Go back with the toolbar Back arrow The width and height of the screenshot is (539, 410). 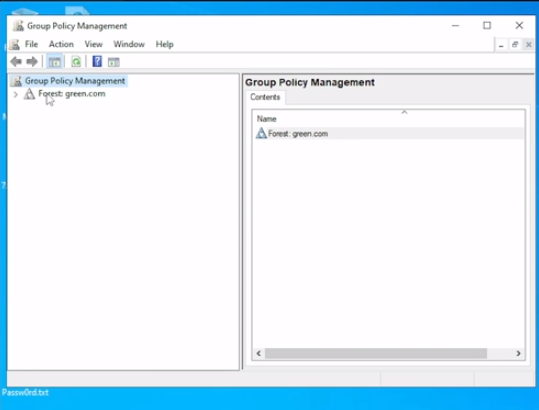[16, 62]
